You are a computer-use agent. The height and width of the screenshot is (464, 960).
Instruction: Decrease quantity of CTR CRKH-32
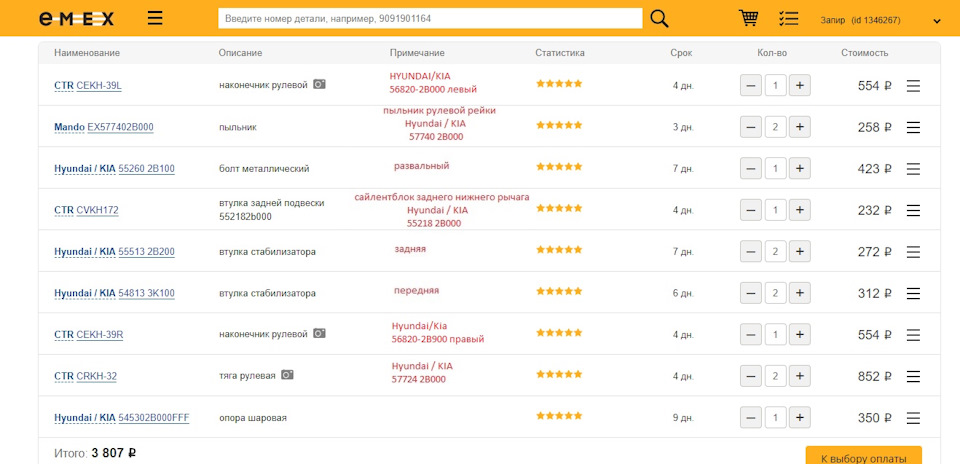point(751,376)
